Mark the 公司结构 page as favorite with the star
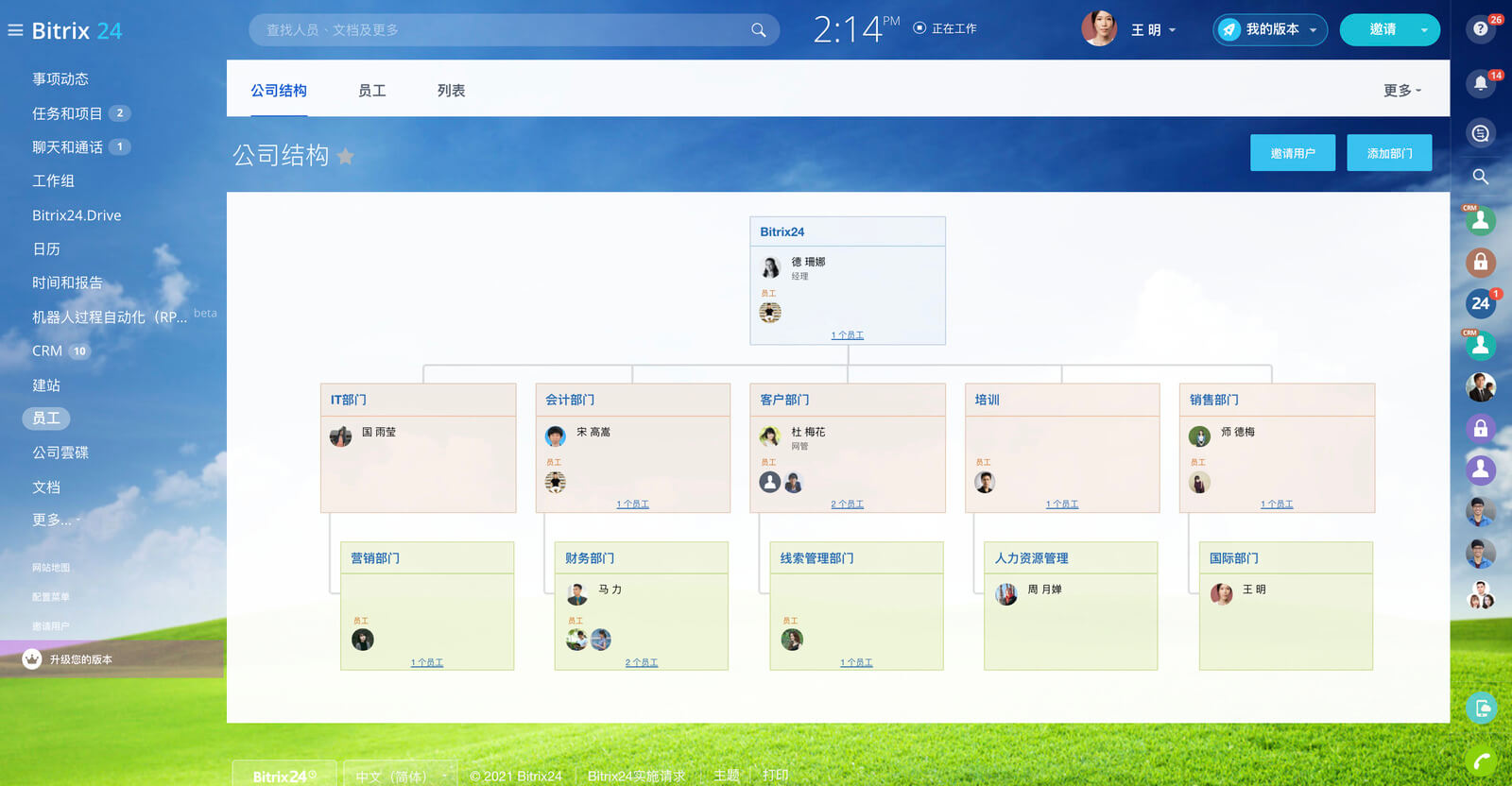 tap(345, 156)
